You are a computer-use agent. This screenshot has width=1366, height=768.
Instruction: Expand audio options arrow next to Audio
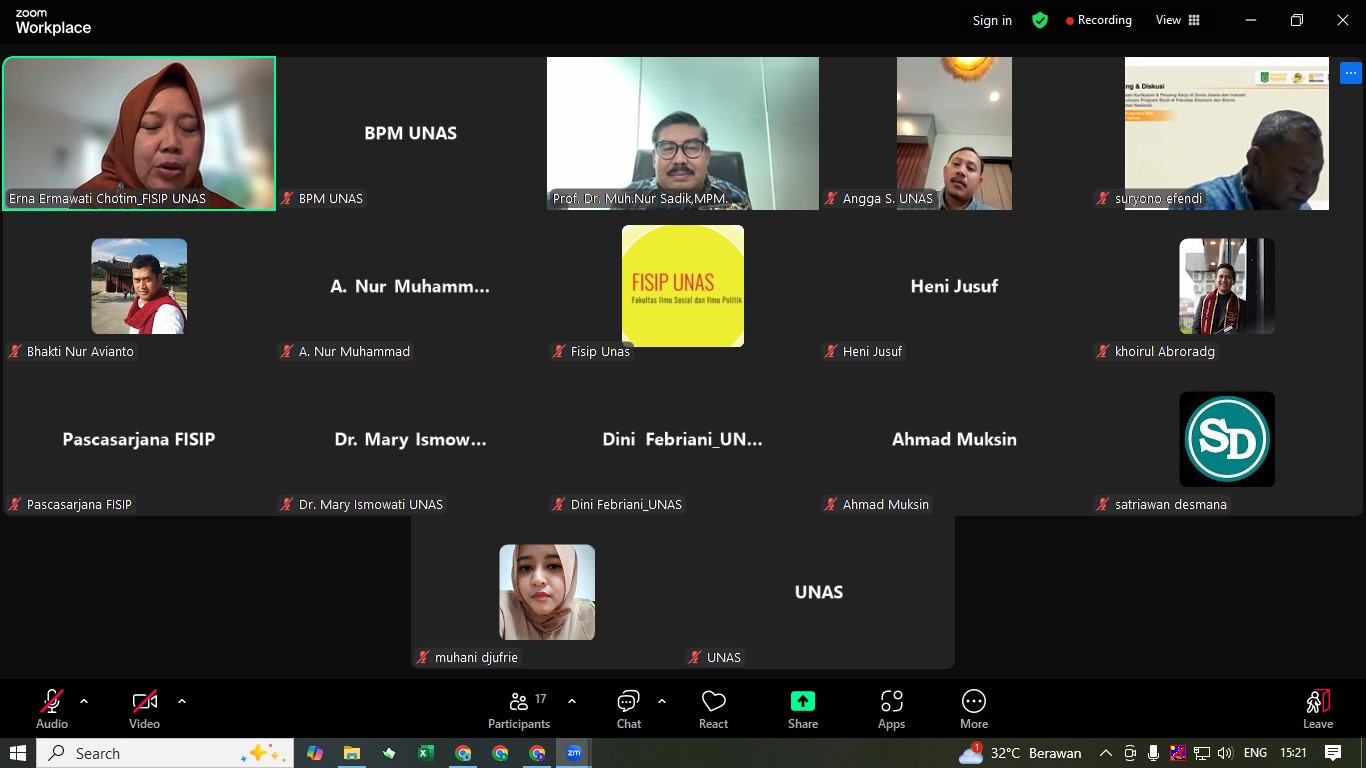[84, 701]
